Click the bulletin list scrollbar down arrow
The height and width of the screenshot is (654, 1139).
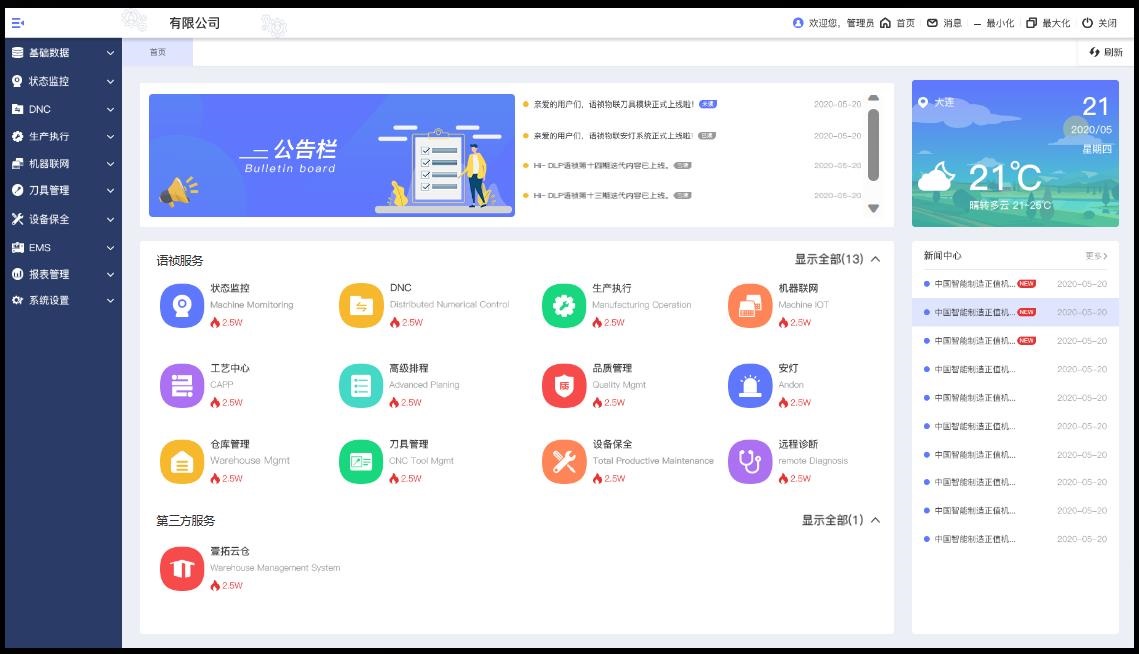[873, 209]
